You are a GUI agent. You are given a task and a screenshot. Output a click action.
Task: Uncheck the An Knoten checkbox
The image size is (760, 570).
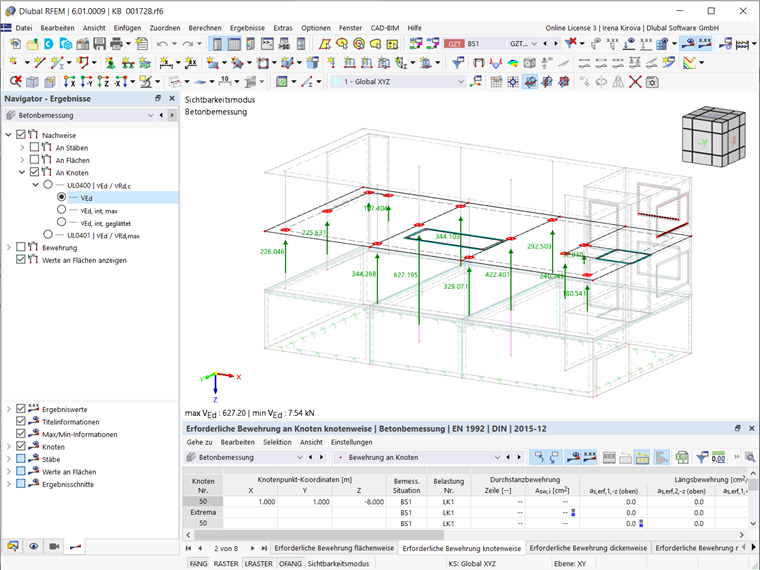34,172
